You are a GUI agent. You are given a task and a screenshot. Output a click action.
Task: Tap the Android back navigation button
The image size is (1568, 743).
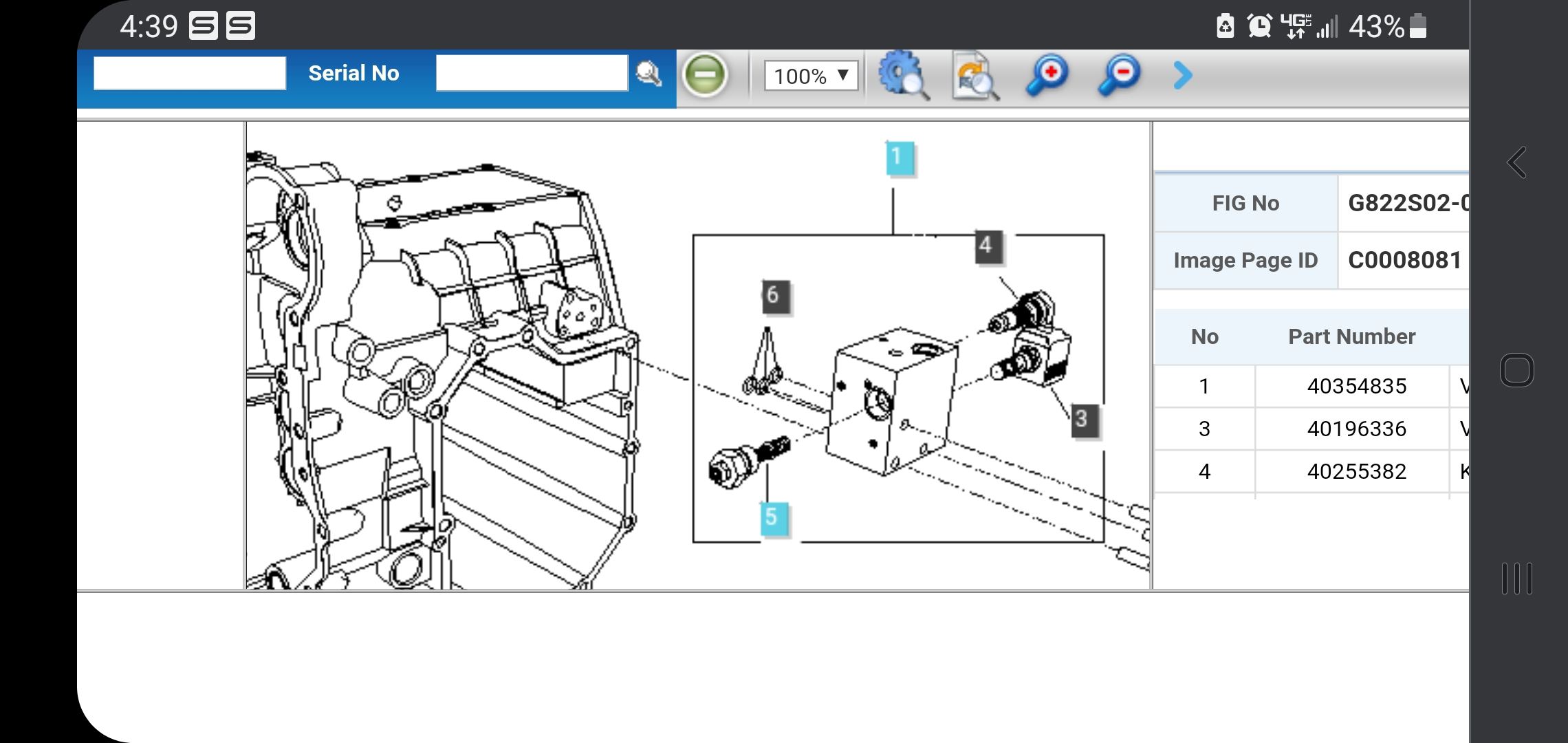pyautogui.click(x=1517, y=163)
